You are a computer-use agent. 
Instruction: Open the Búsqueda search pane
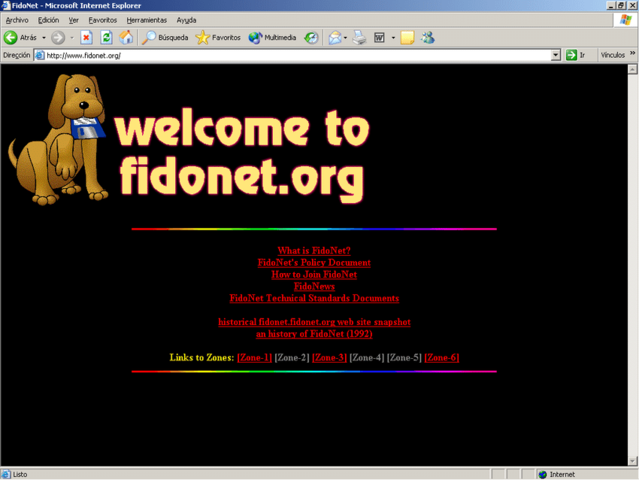165,37
